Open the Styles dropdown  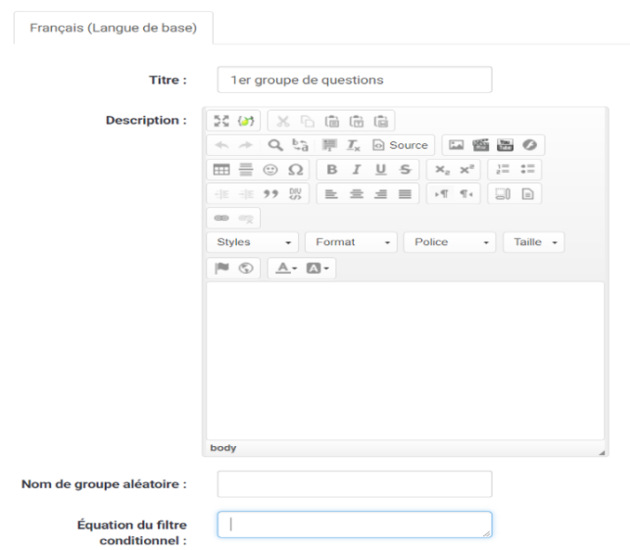point(253,242)
